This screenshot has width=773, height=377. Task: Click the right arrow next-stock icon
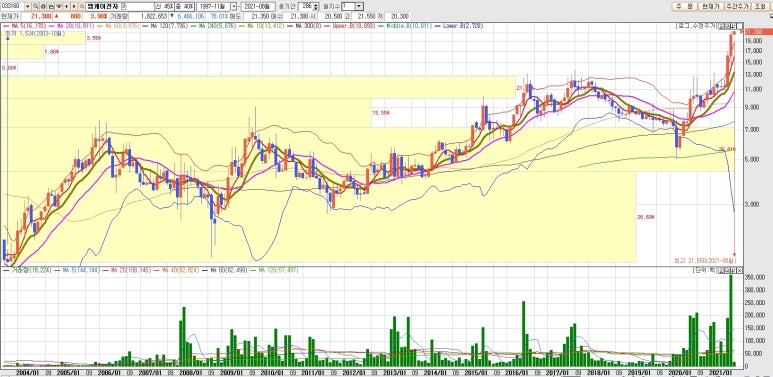[x=74, y=6]
